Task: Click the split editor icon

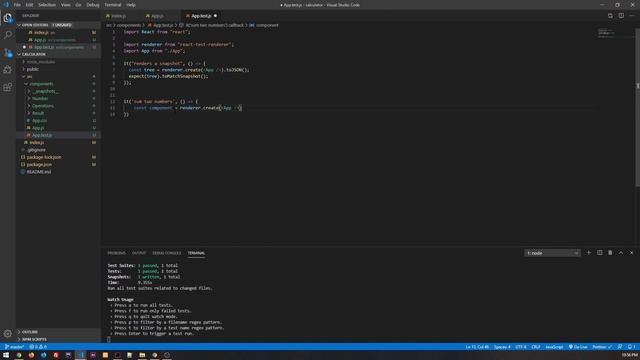Action: (621, 16)
